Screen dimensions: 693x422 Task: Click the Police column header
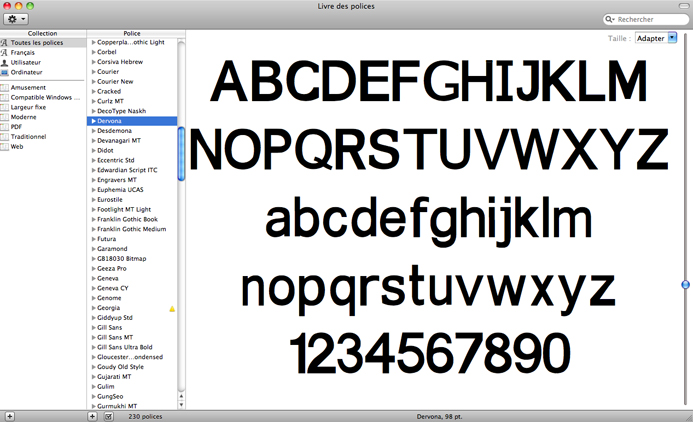pos(132,34)
